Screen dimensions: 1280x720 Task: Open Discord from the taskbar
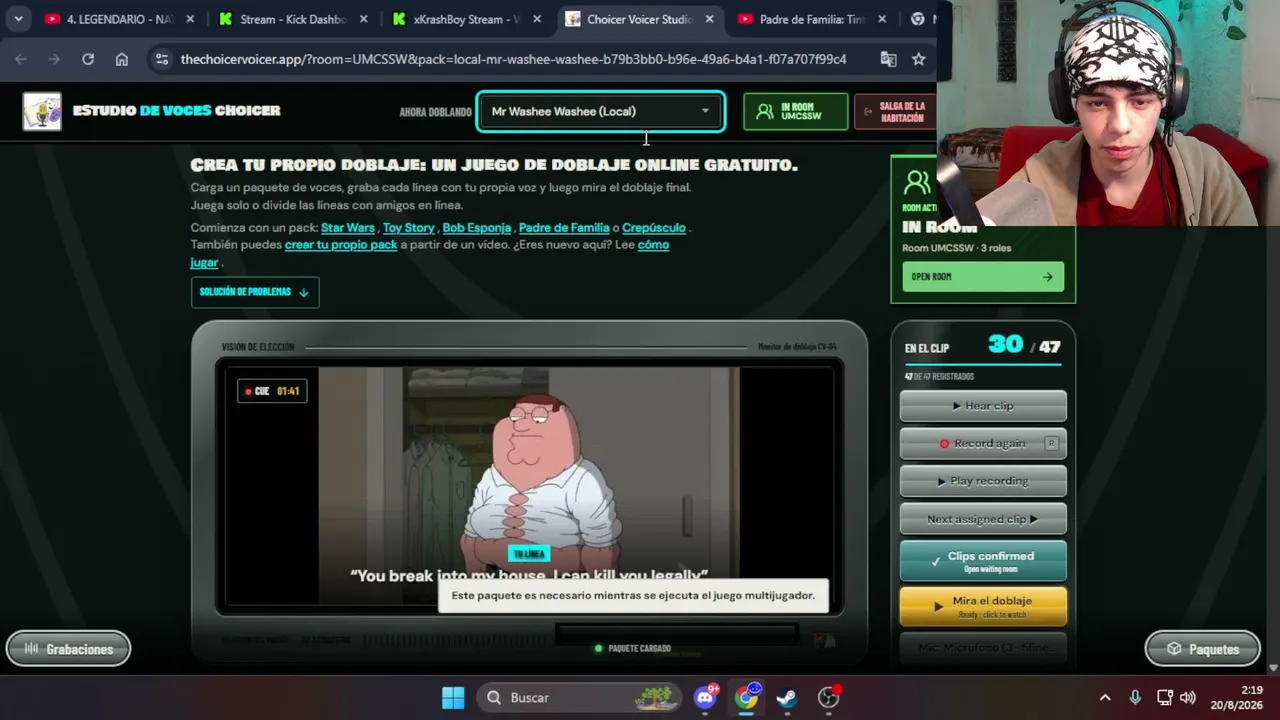pos(706,697)
